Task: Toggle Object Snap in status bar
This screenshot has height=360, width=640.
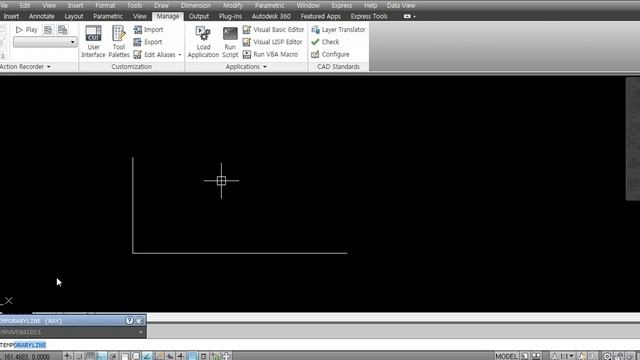Action: [124, 356]
